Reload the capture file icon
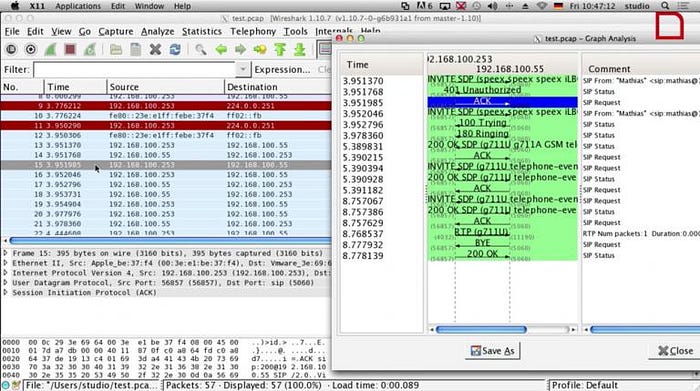 pyautogui.click(x=175, y=49)
